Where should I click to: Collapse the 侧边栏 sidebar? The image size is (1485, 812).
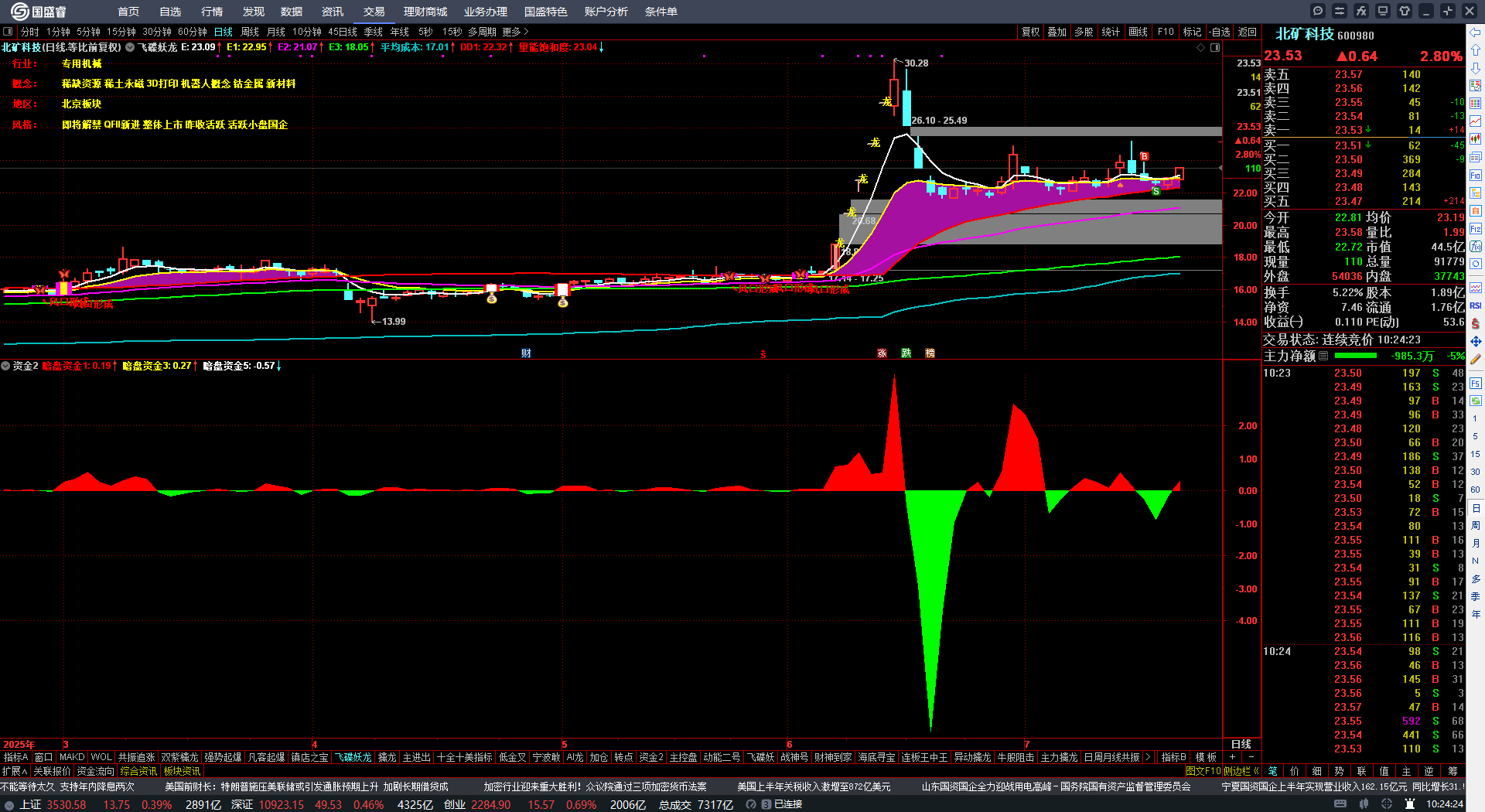pyautogui.click(x=1241, y=771)
